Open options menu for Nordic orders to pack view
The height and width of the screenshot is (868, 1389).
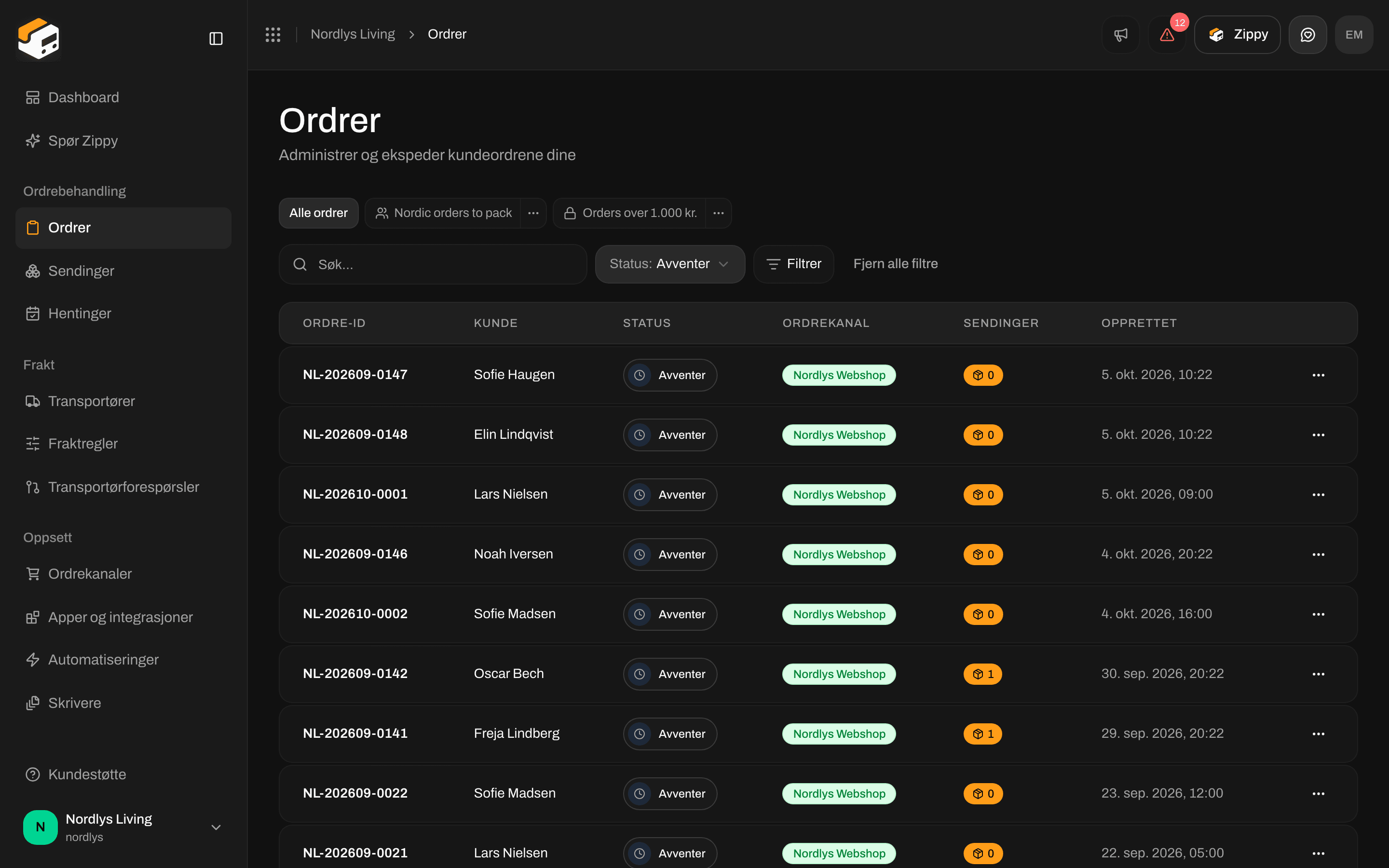[533, 213]
